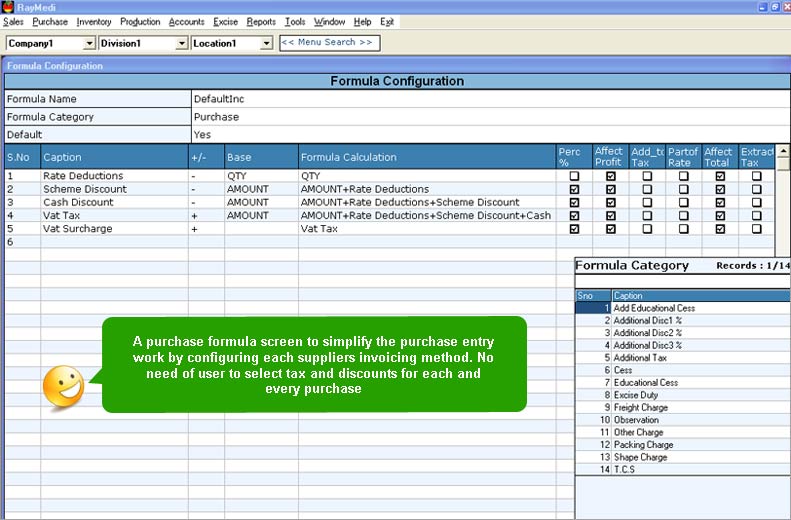Select the Vat Surcharge caption cell
This screenshot has height=520, width=791.
(115, 228)
